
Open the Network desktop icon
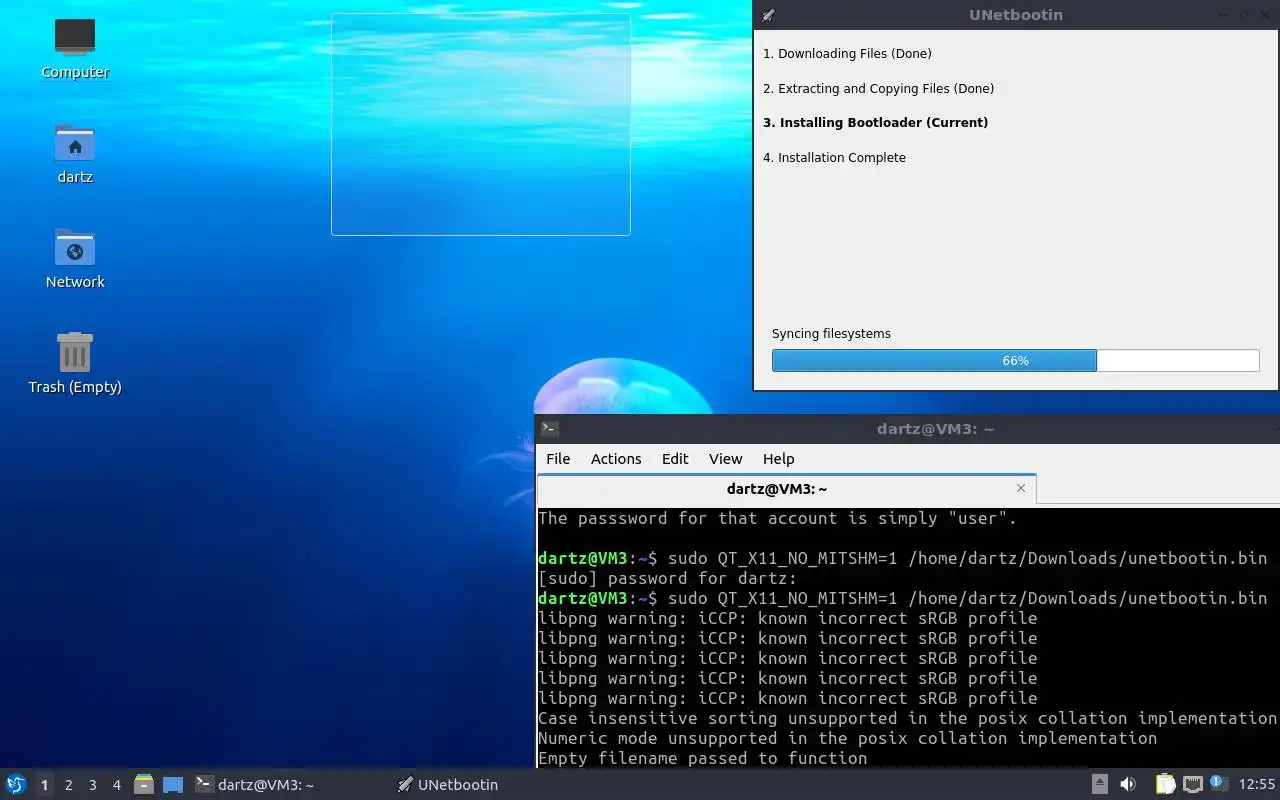pos(75,258)
